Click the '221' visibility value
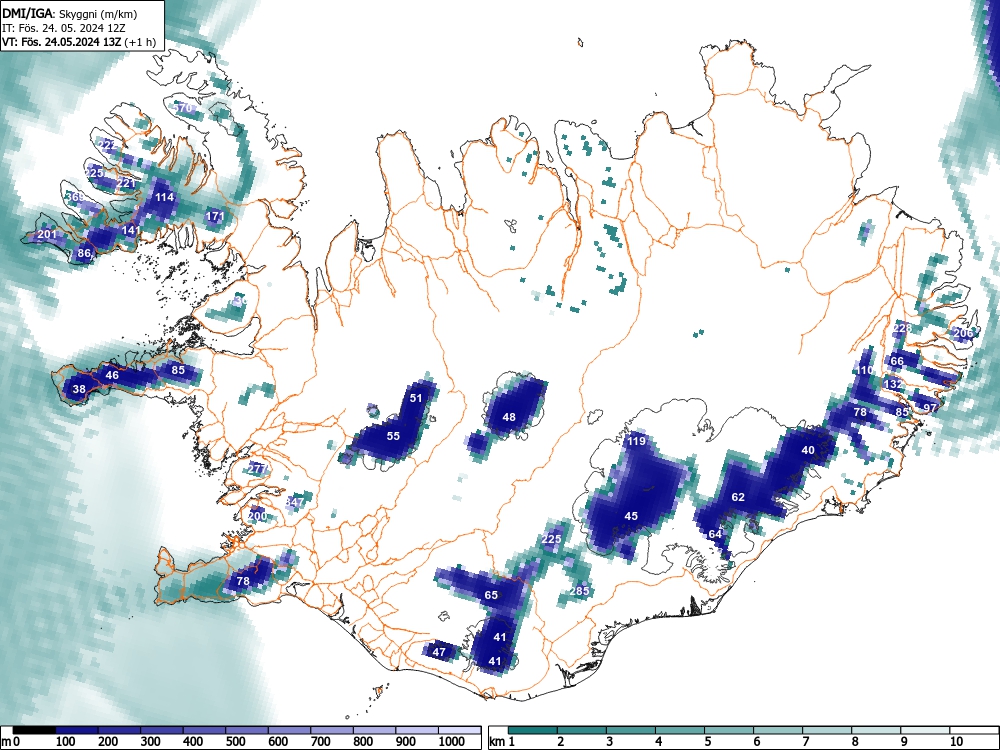The image size is (1000, 750). (x=126, y=183)
